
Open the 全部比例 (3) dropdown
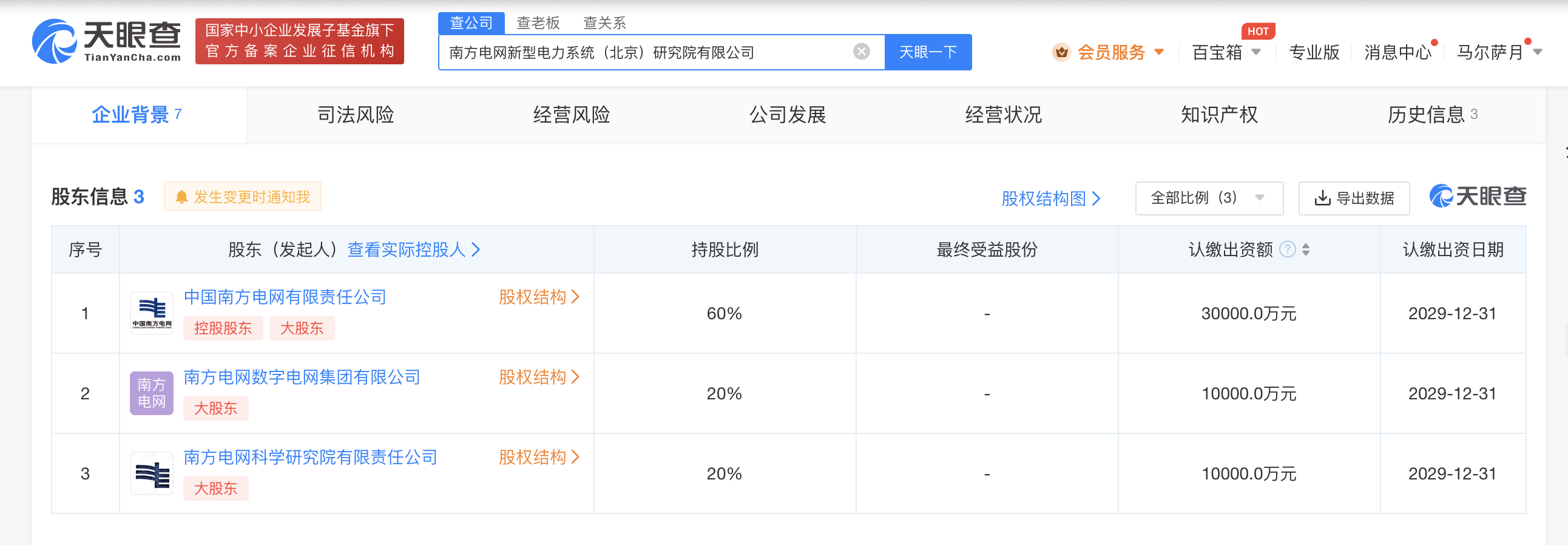click(1208, 198)
